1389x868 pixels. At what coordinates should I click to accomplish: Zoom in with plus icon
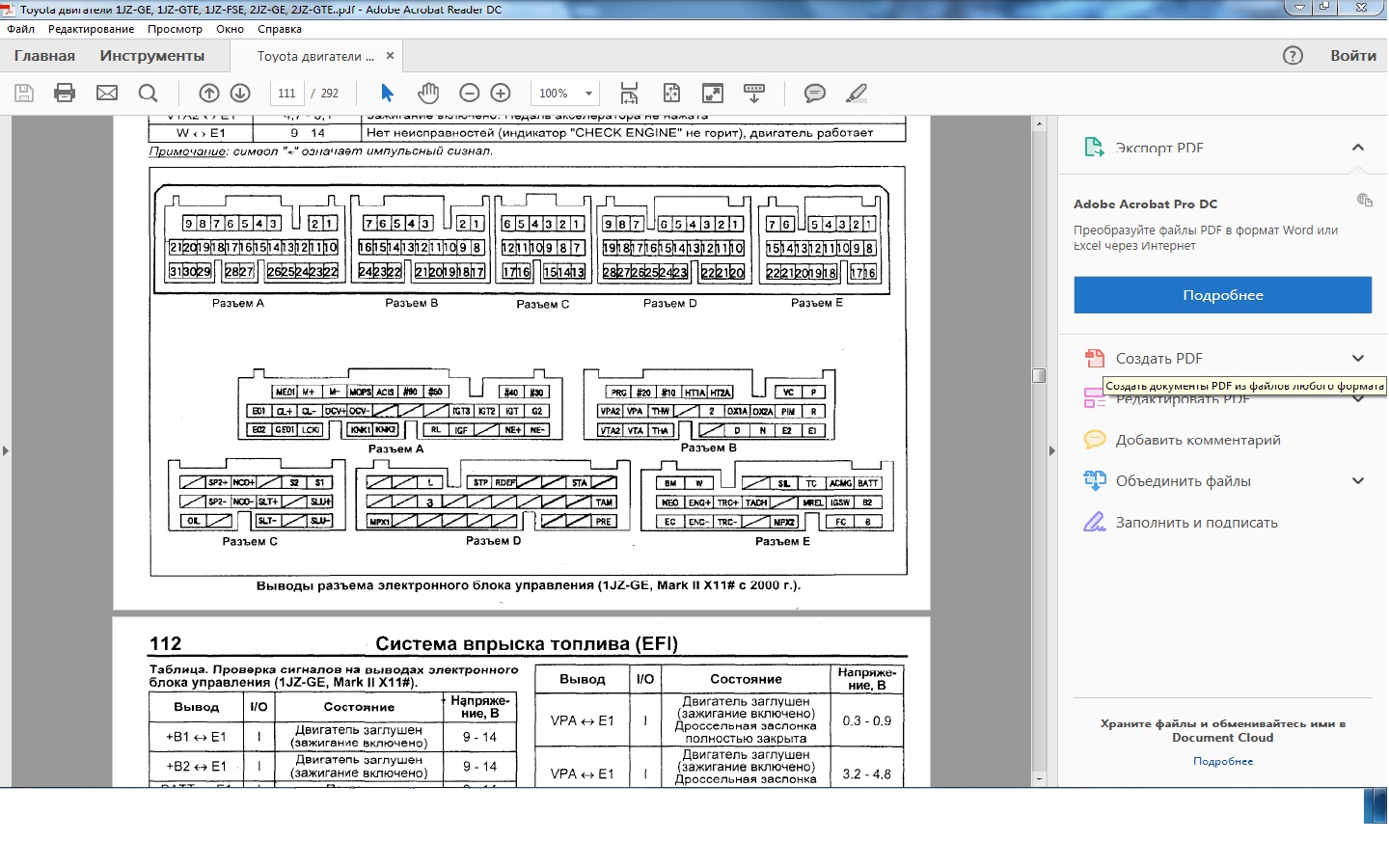(501, 94)
